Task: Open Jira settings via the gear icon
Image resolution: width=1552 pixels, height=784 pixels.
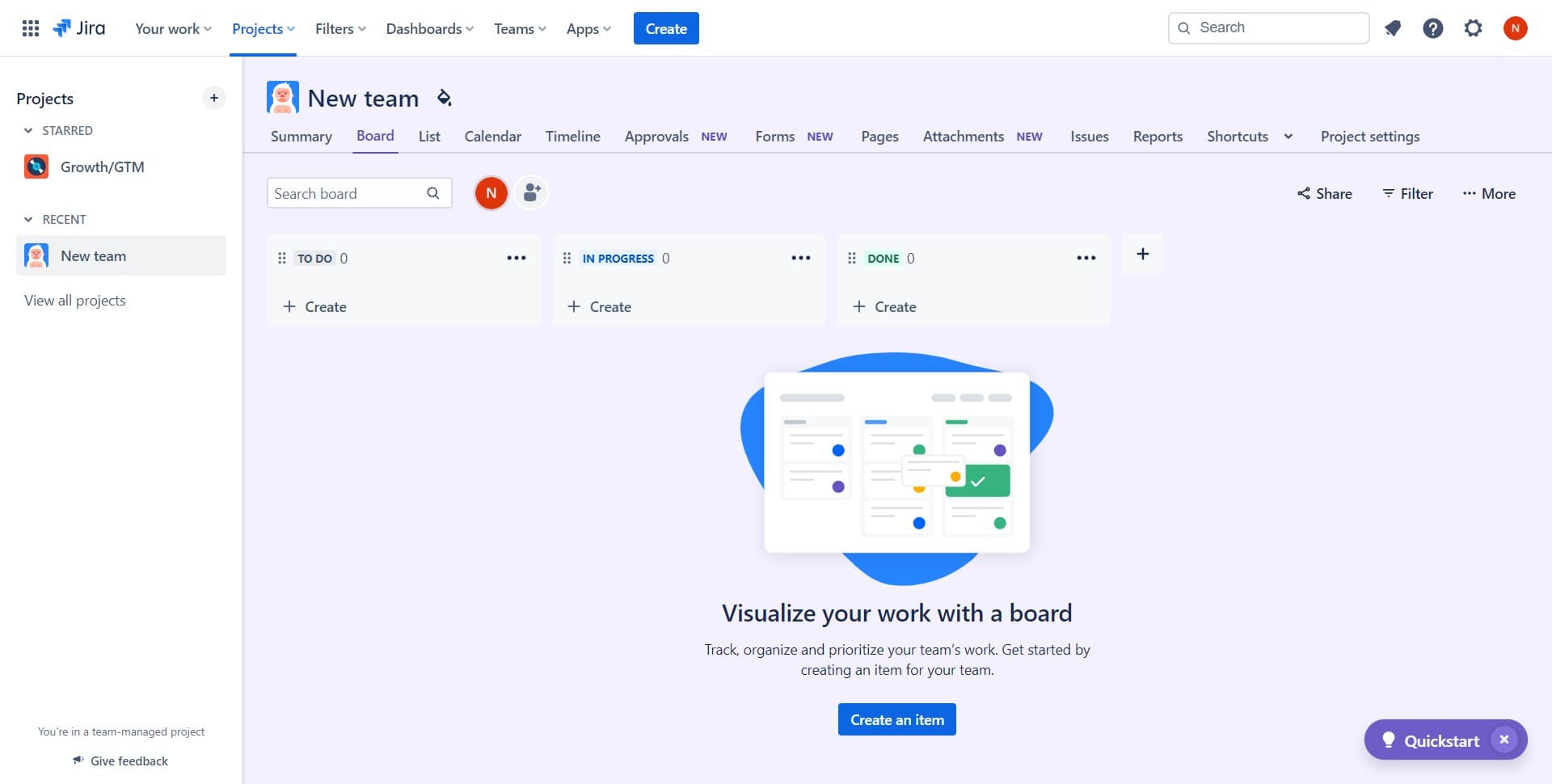Action: pyautogui.click(x=1474, y=27)
